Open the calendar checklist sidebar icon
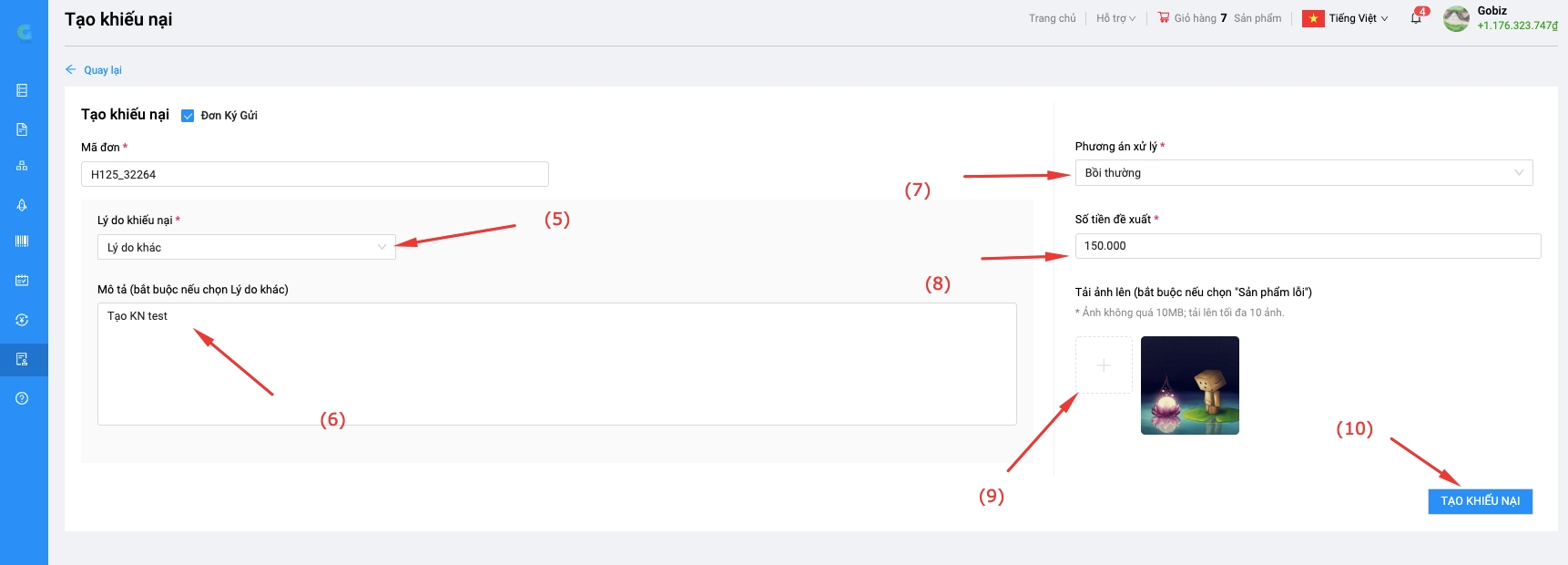 tap(22, 281)
